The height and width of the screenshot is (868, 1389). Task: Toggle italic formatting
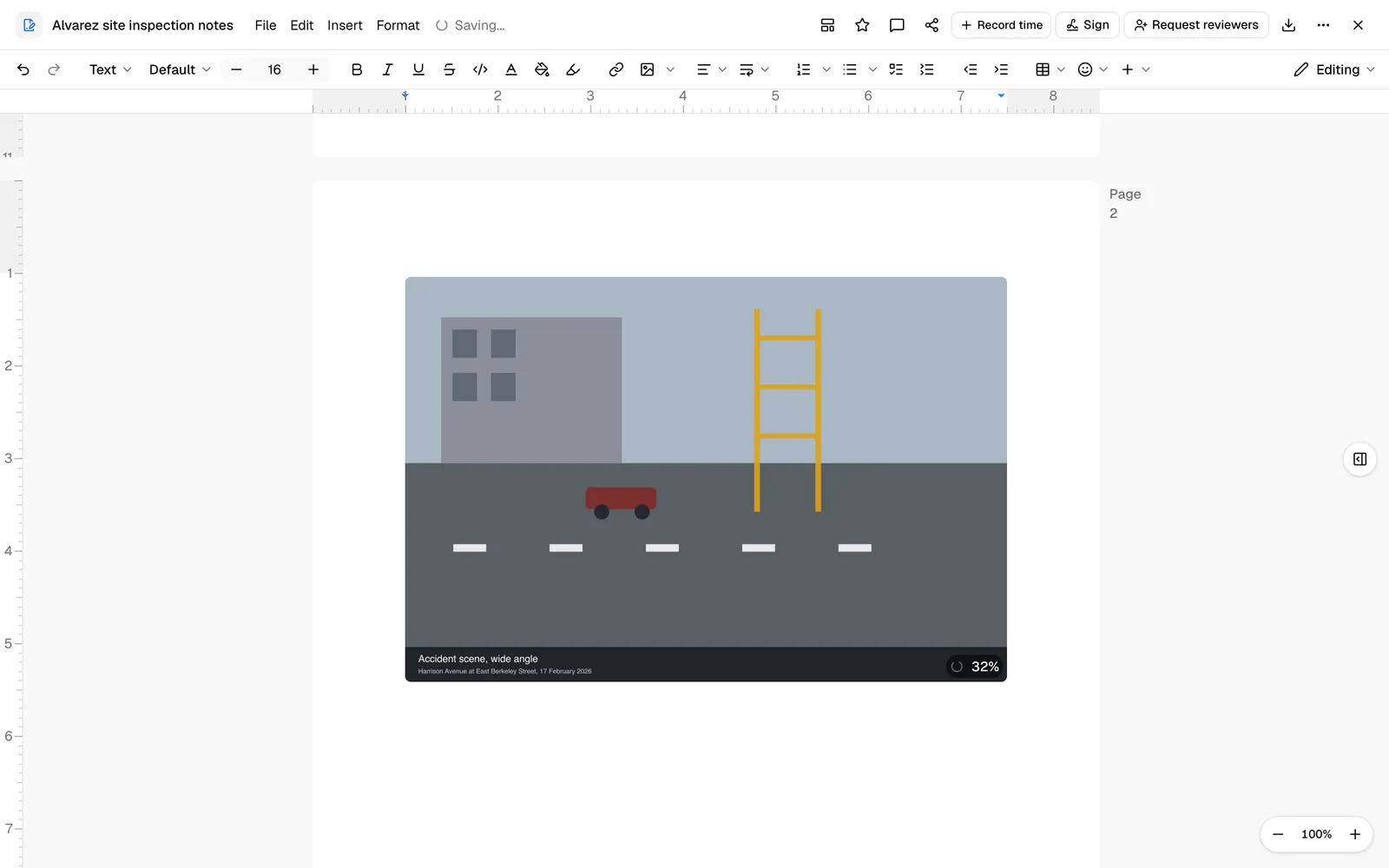tap(387, 69)
